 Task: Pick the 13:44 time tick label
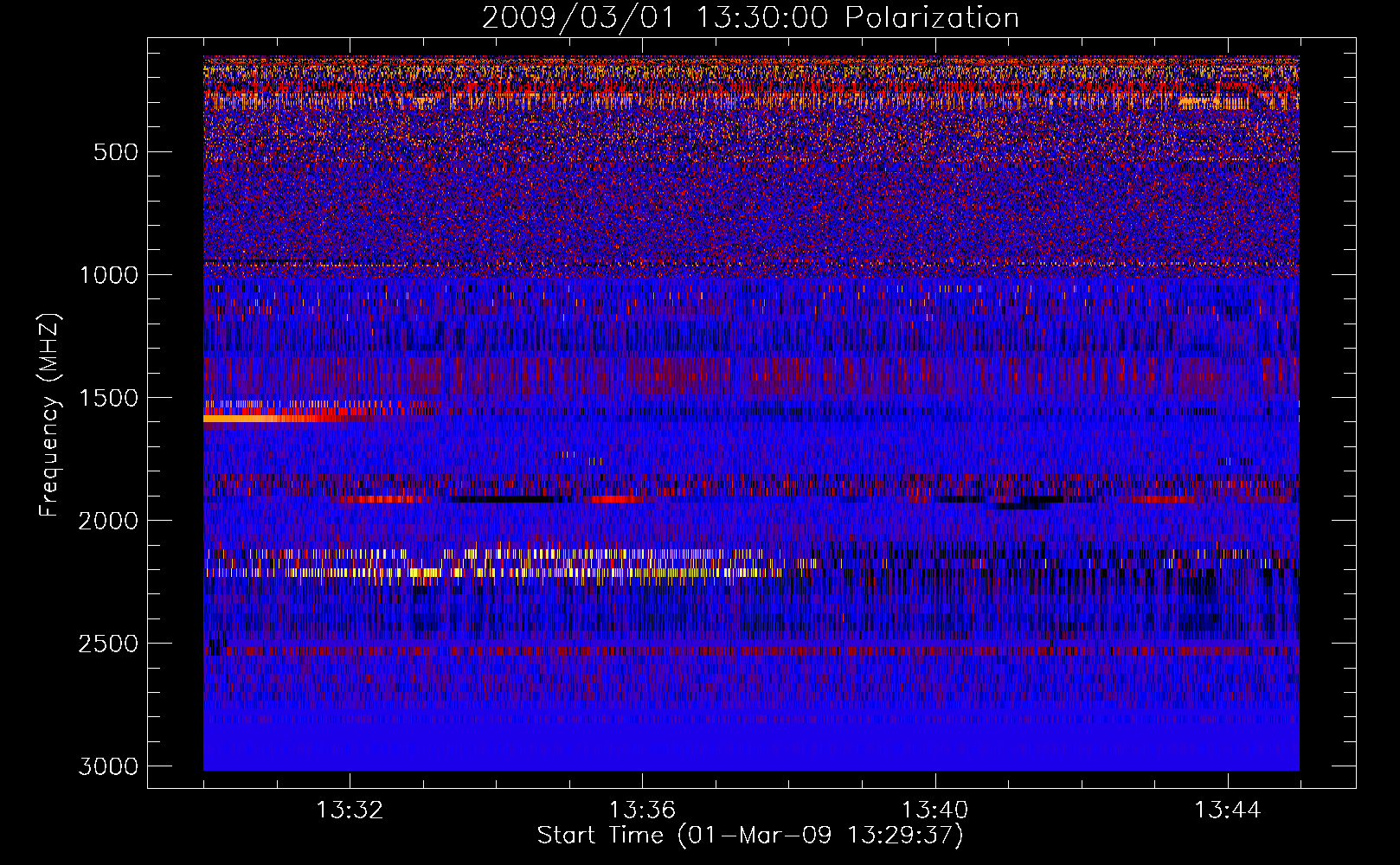pos(1228,811)
